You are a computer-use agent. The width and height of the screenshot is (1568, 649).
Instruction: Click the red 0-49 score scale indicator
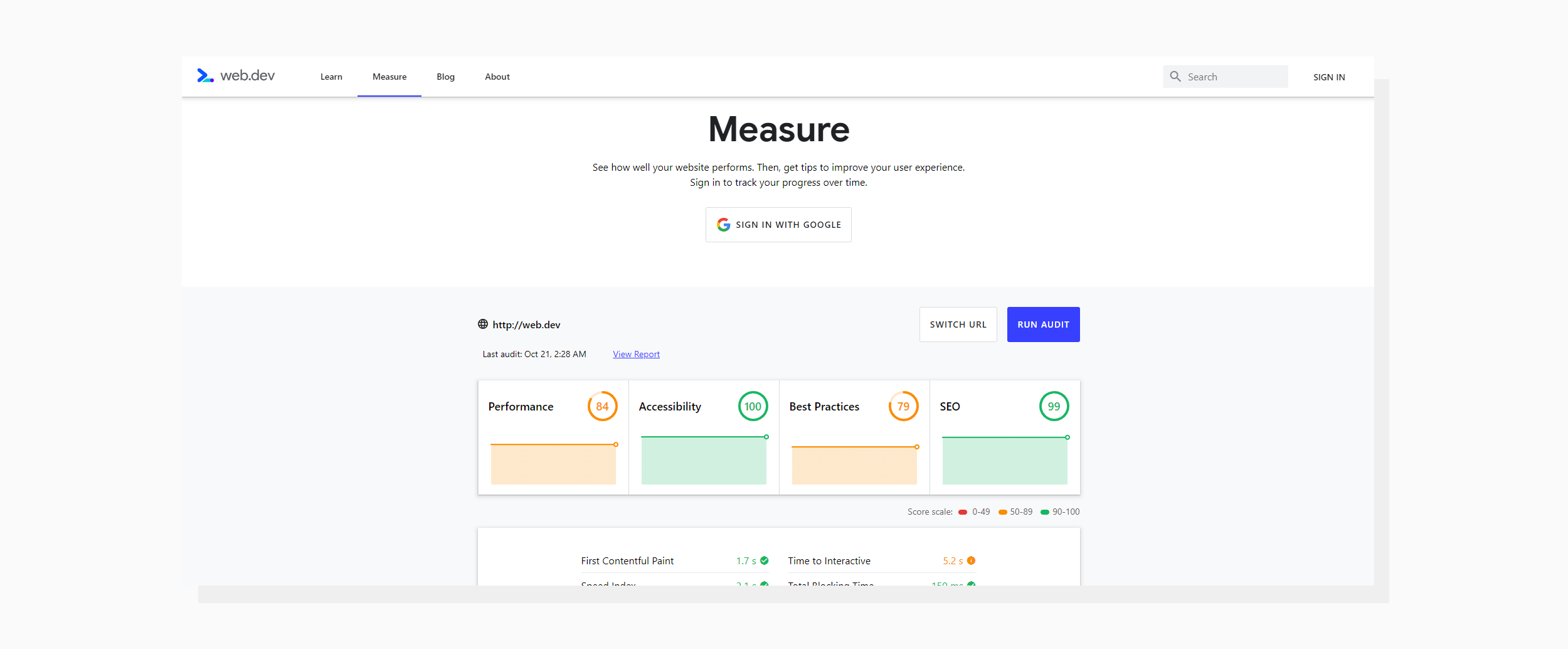coord(963,512)
